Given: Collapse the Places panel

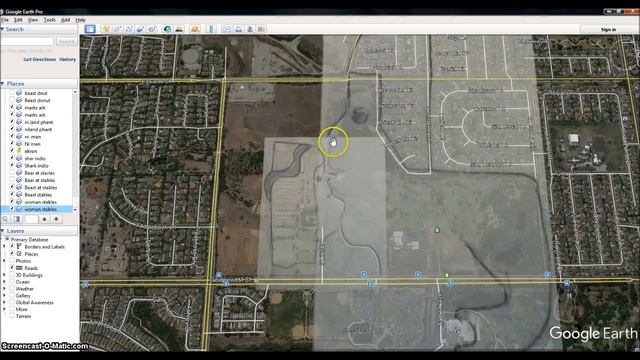Looking at the screenshot, I should tap(2, 83).
